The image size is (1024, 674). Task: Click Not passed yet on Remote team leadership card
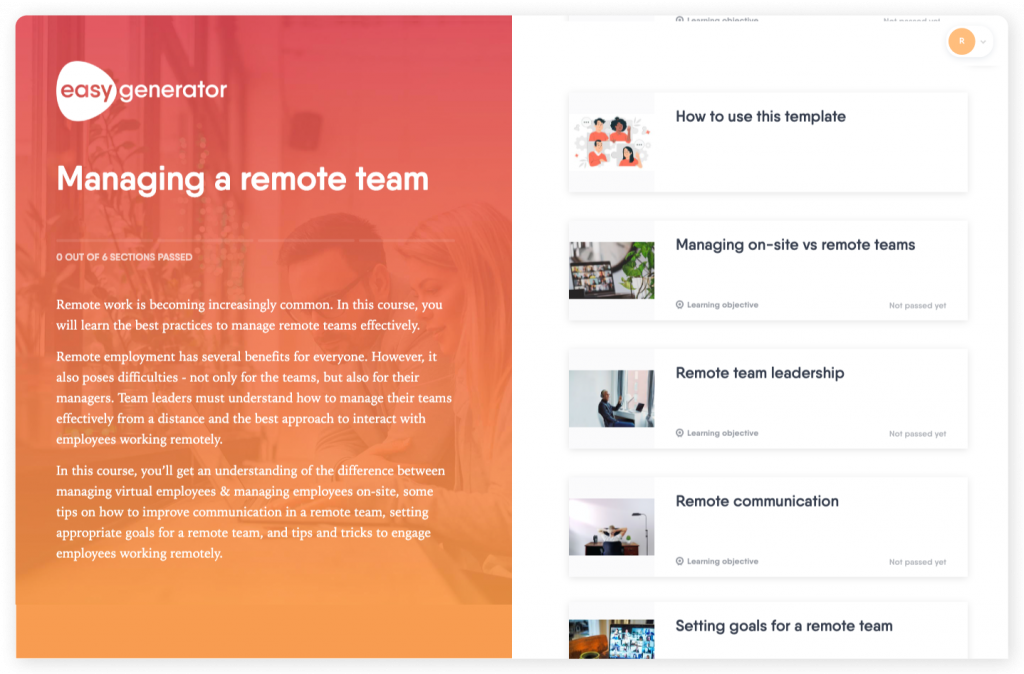pyautogui.click(x=917, y=434)
